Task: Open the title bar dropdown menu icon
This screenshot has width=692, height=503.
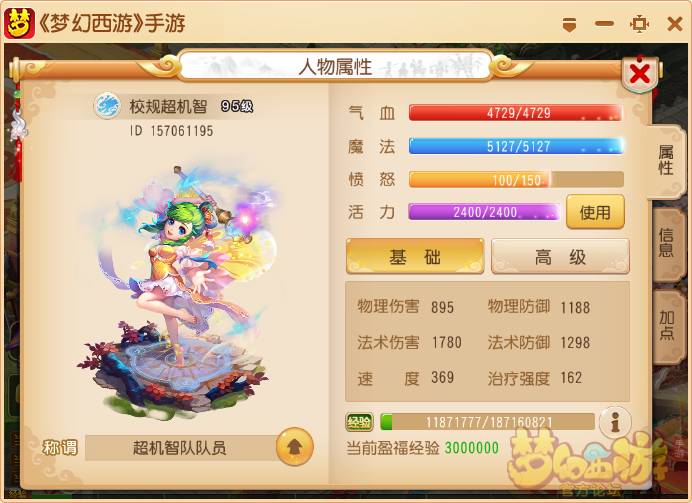Action: (570, 24)
